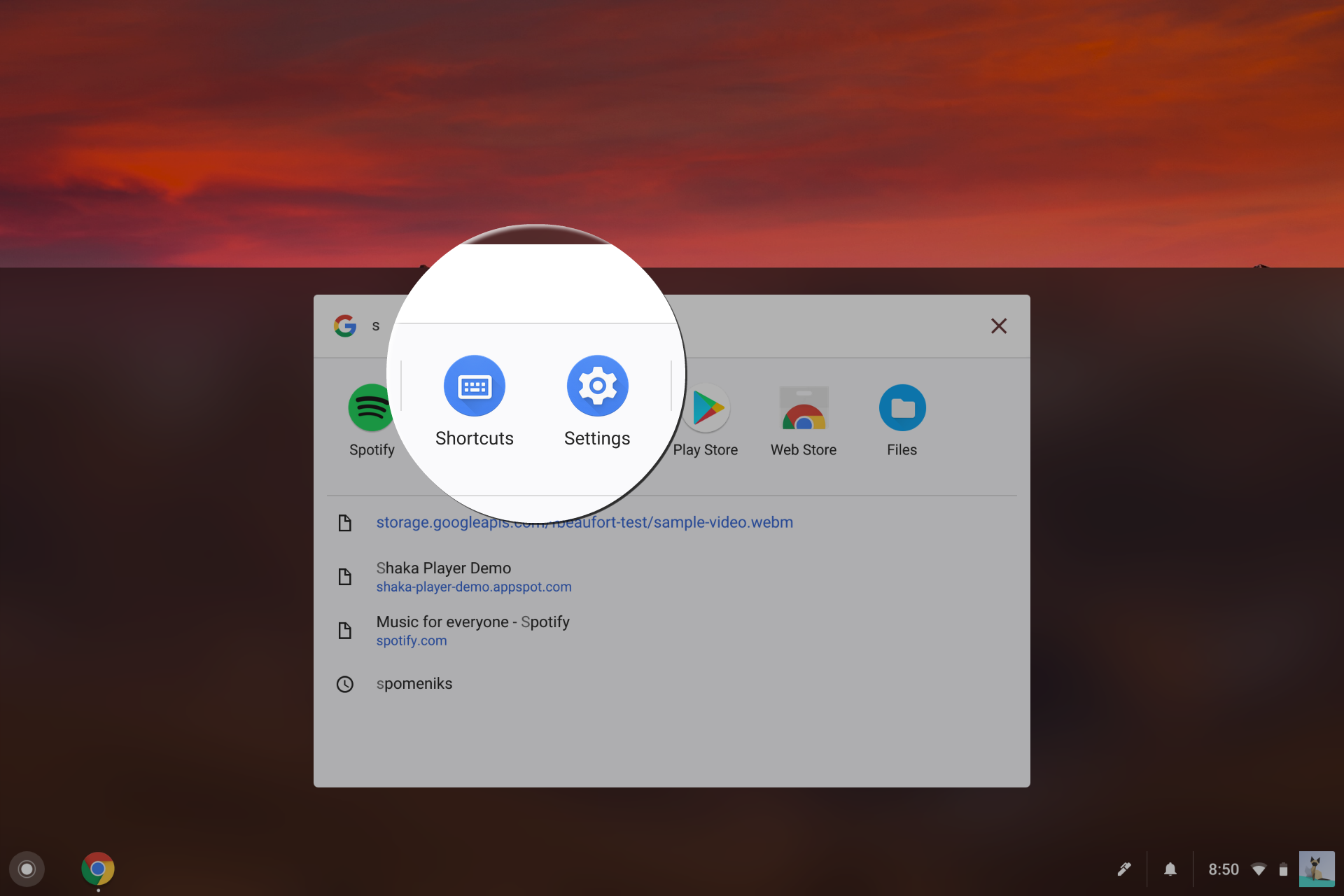The width and height of the screenshot is (1344, 896).
Task: Click the battery indicator
Action: coord(1283,869)
